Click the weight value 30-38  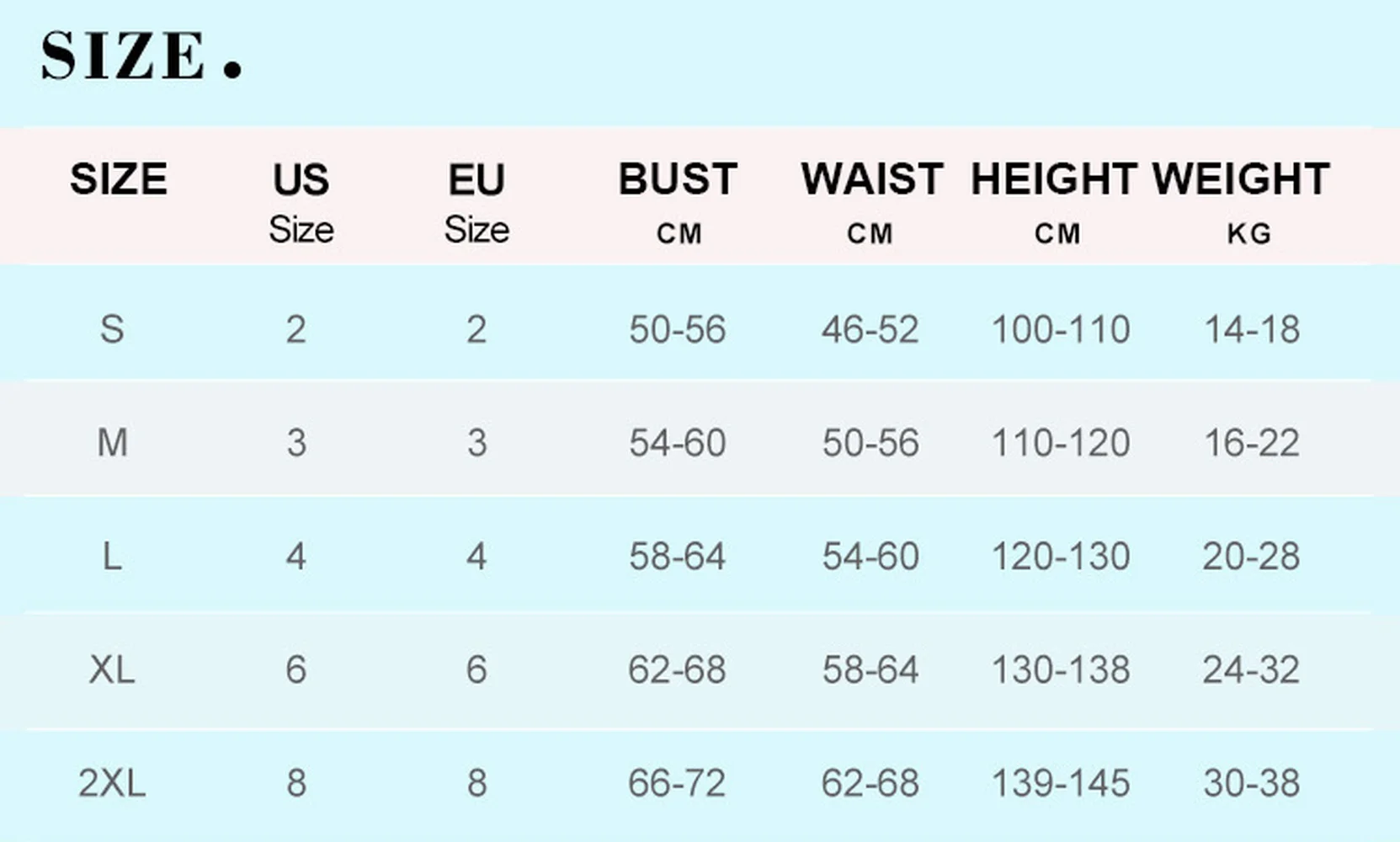pos(1252,783)
